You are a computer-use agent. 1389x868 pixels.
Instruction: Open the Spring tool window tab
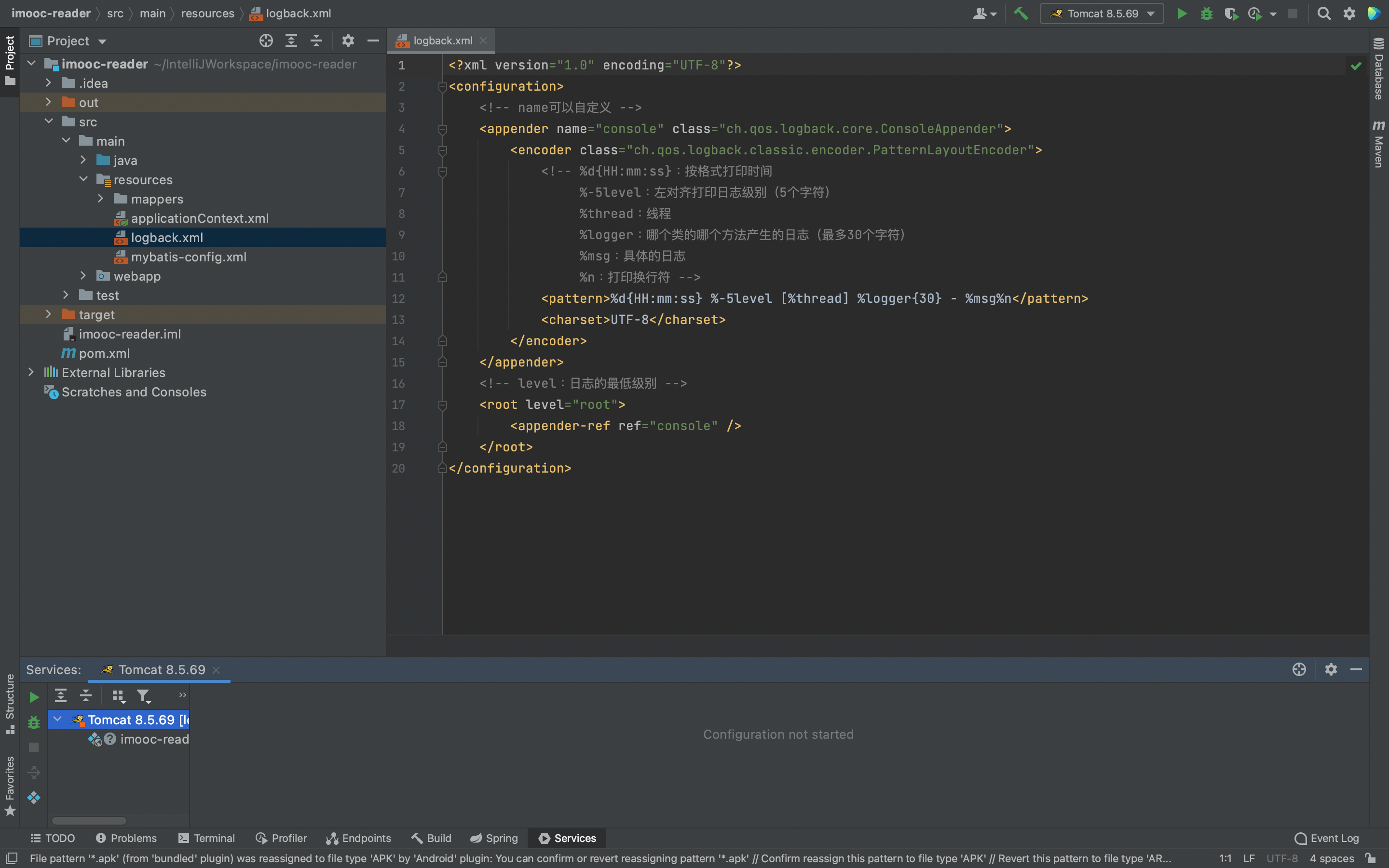(x=493, y=838)
